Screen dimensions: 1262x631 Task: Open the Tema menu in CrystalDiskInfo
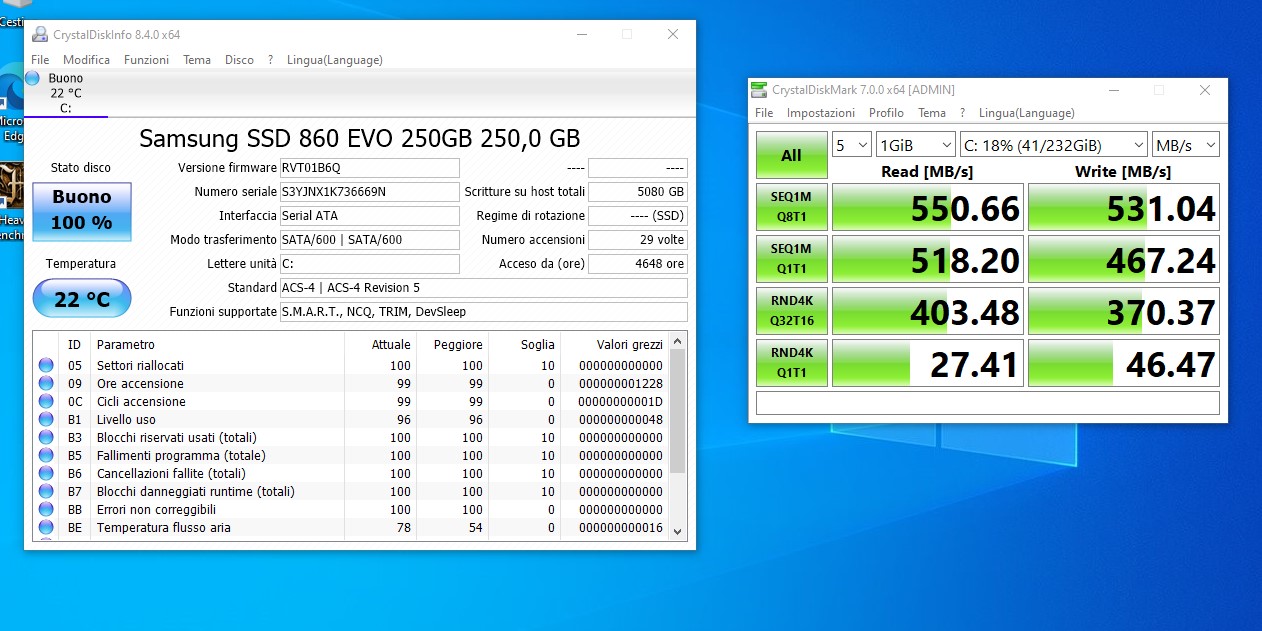tap(197, 60)
